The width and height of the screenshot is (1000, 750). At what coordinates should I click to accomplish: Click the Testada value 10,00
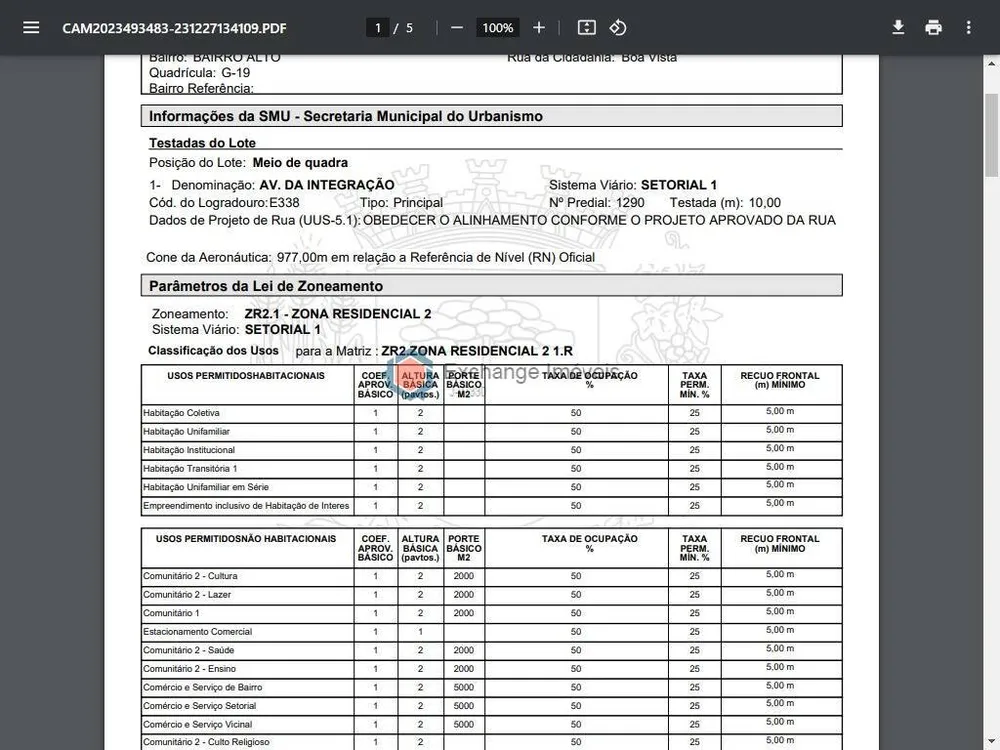765,203
